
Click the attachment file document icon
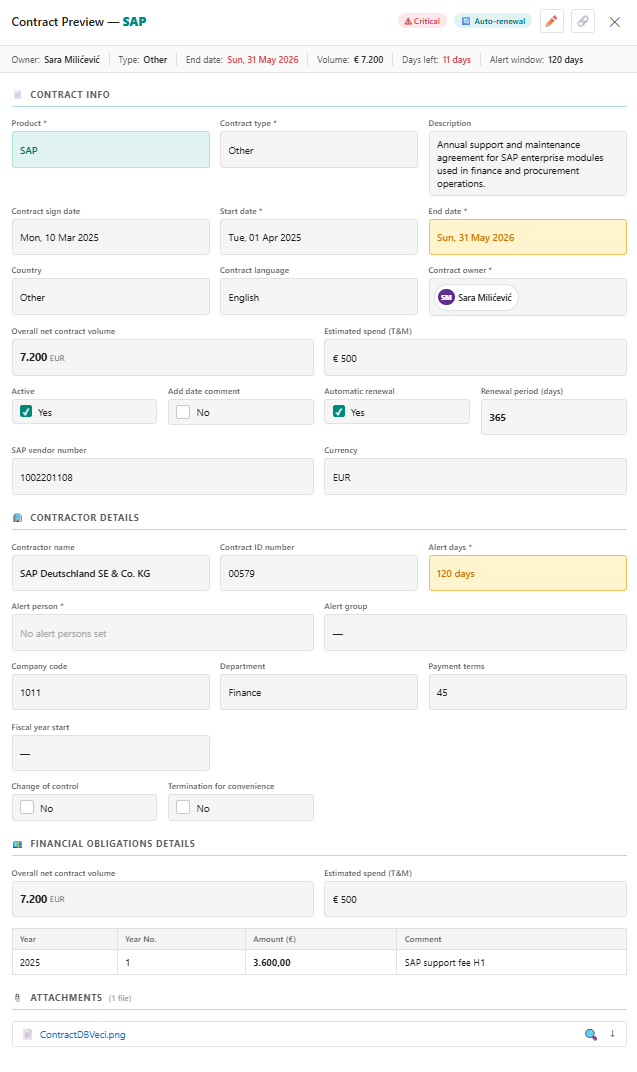27,1034
